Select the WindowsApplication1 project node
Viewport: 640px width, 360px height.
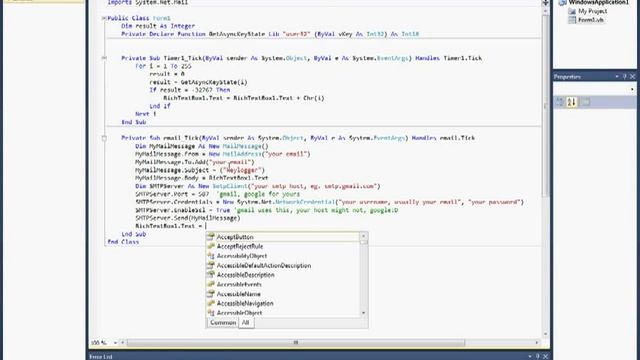coord(598,2)
